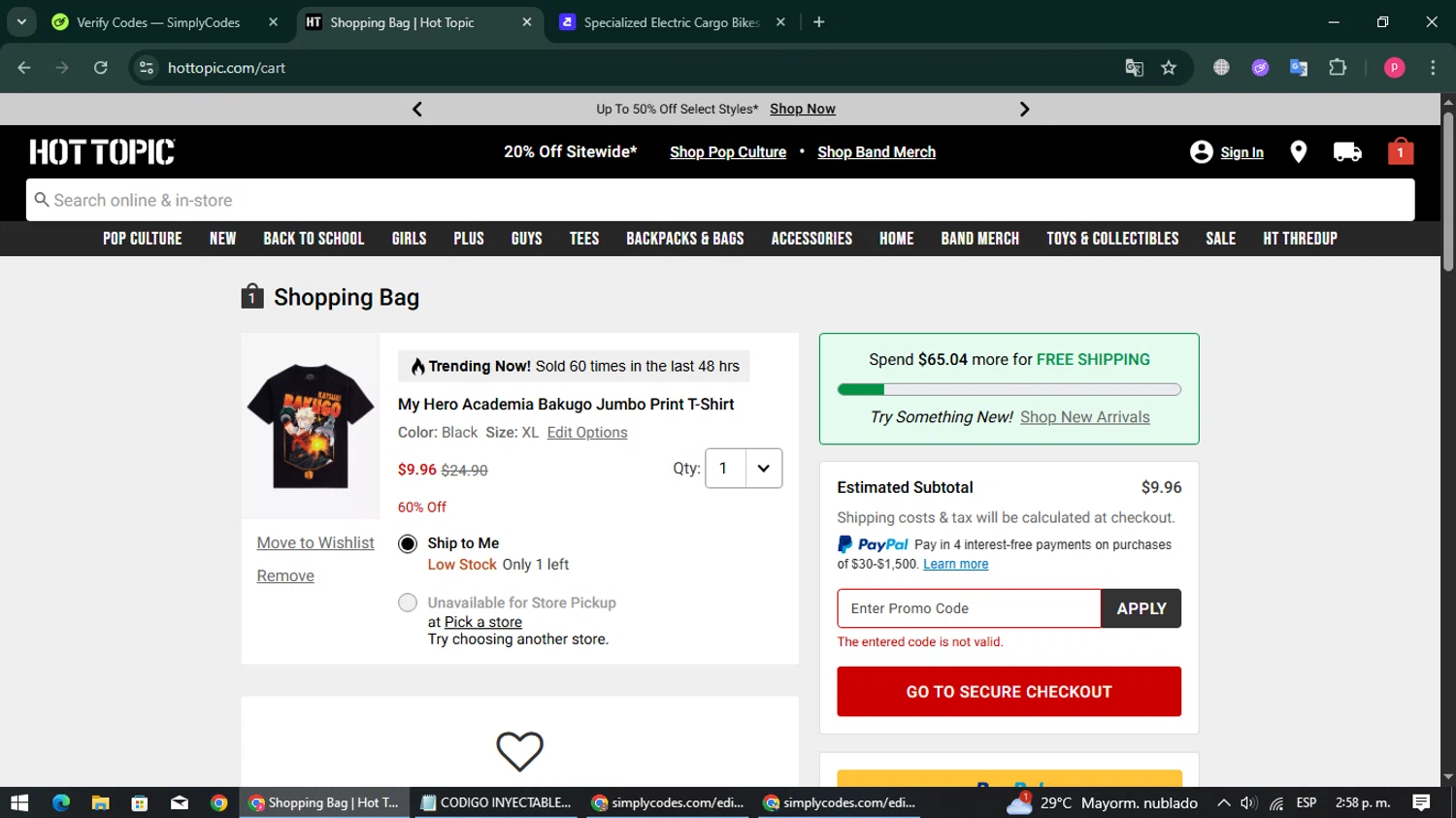Open My Hero Academia Bakugo T-Shirt title
The width and height of the screenshot is (1456, 818).
tap(566, 405)
